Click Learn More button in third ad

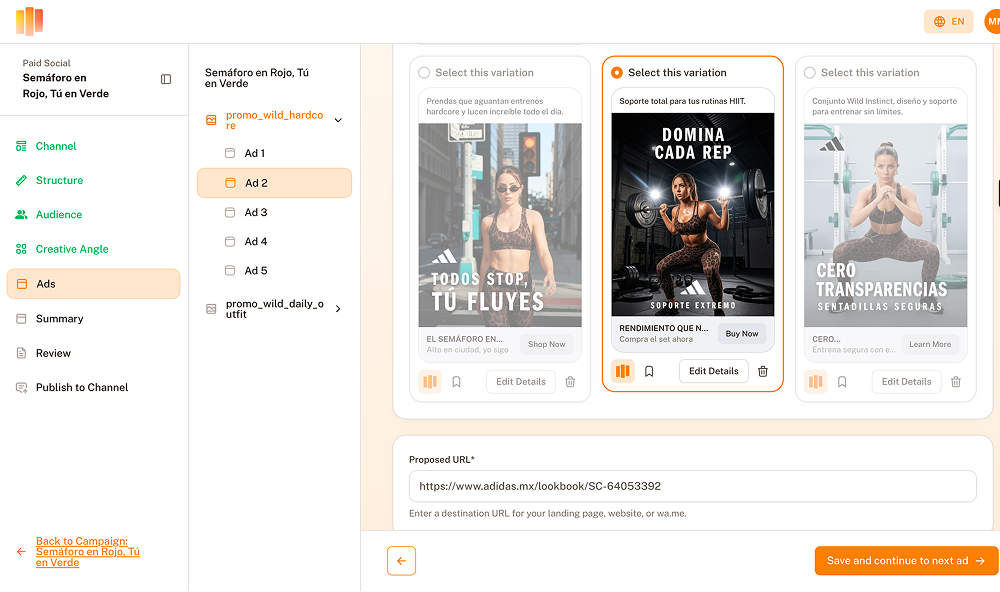click(930, 344)
